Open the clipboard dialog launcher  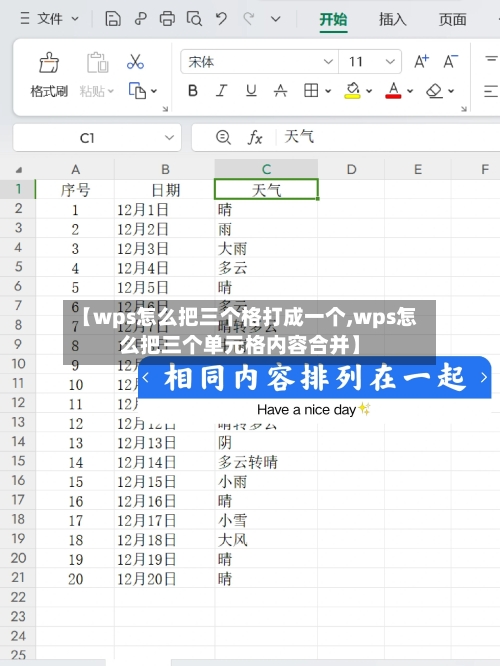coord(165,109)
